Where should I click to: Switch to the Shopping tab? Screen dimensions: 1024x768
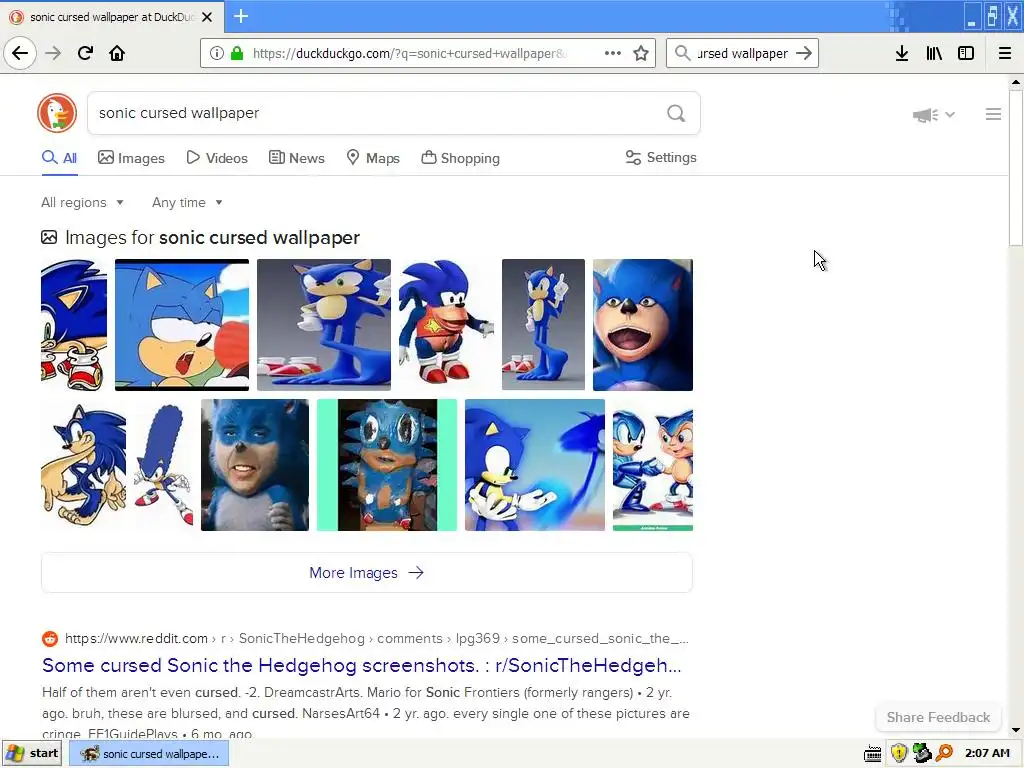460,158
